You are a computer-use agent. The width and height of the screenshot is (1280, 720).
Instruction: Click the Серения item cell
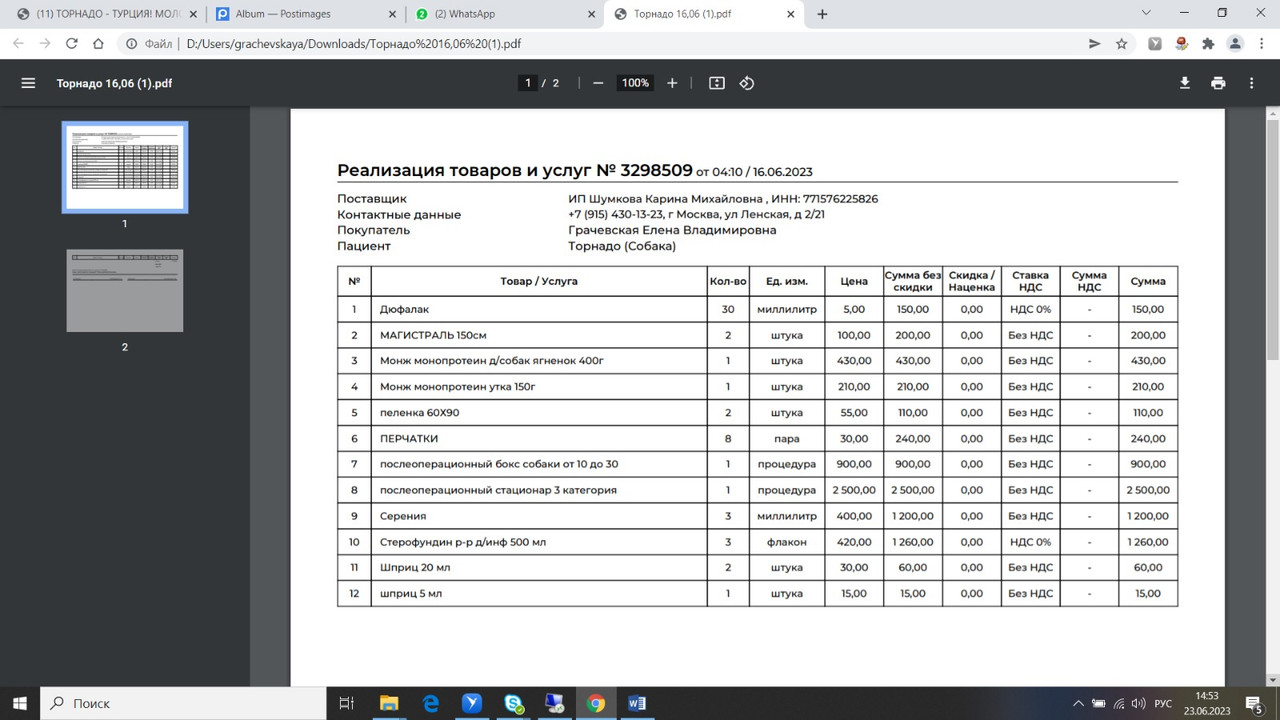coord(538,516)
